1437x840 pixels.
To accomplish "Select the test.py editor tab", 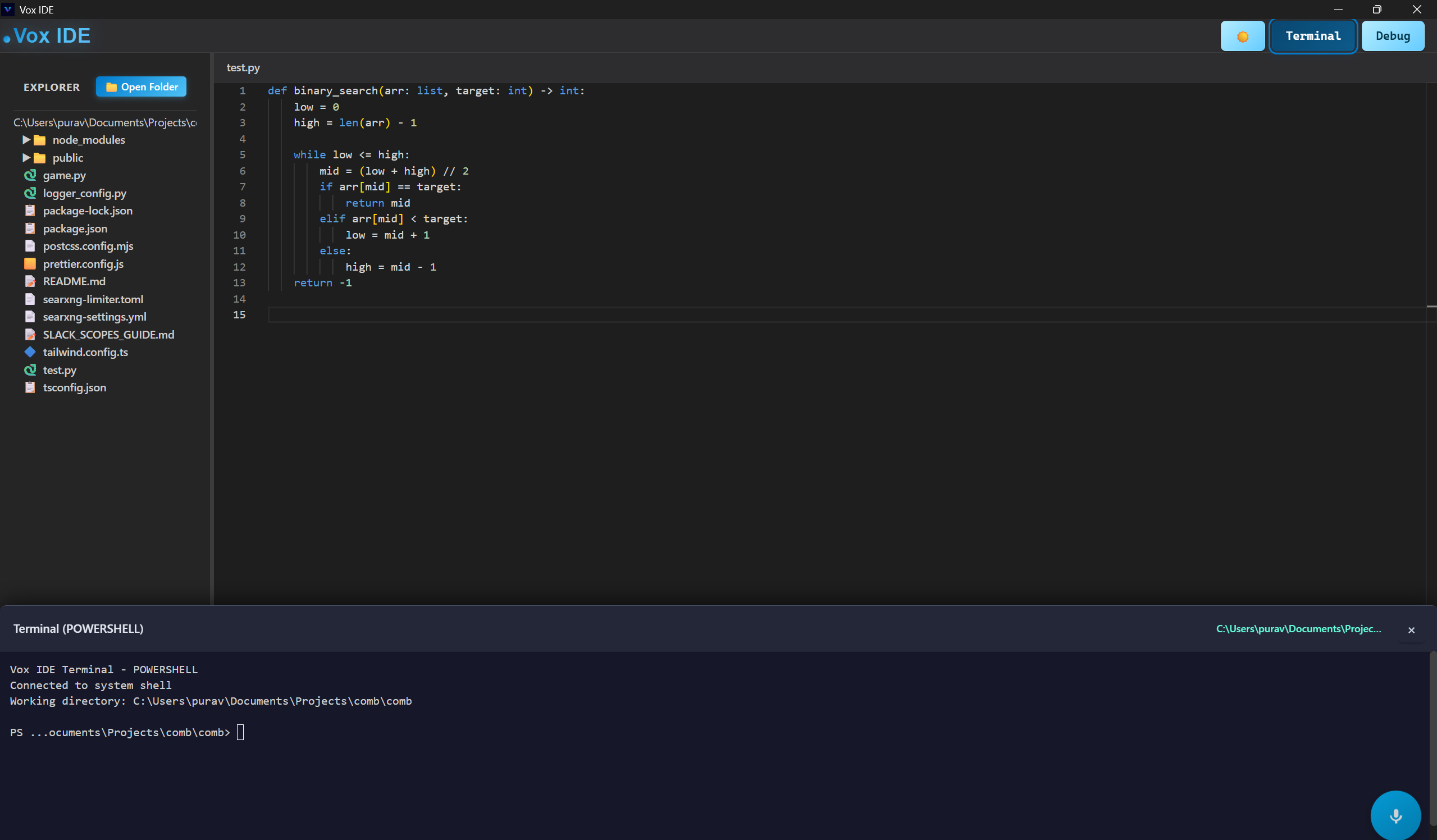I will 243,68.
